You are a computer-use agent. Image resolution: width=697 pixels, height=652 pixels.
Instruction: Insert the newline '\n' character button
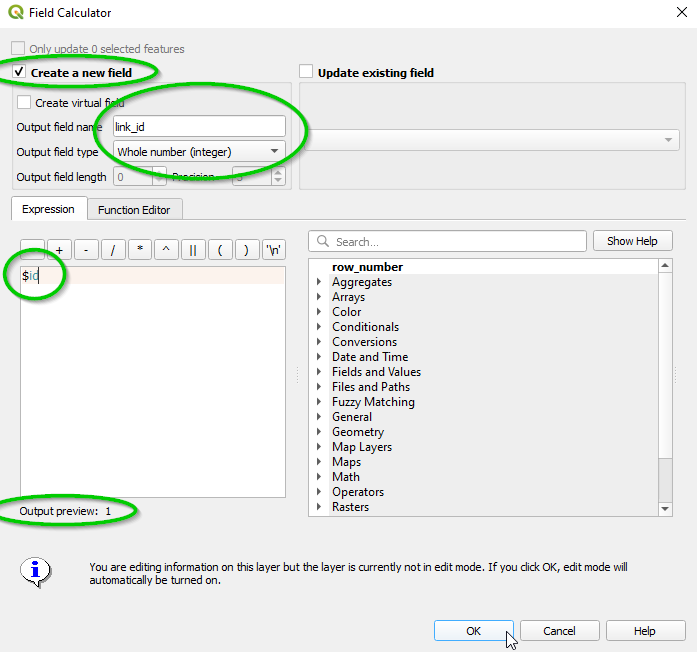(273, 250)
